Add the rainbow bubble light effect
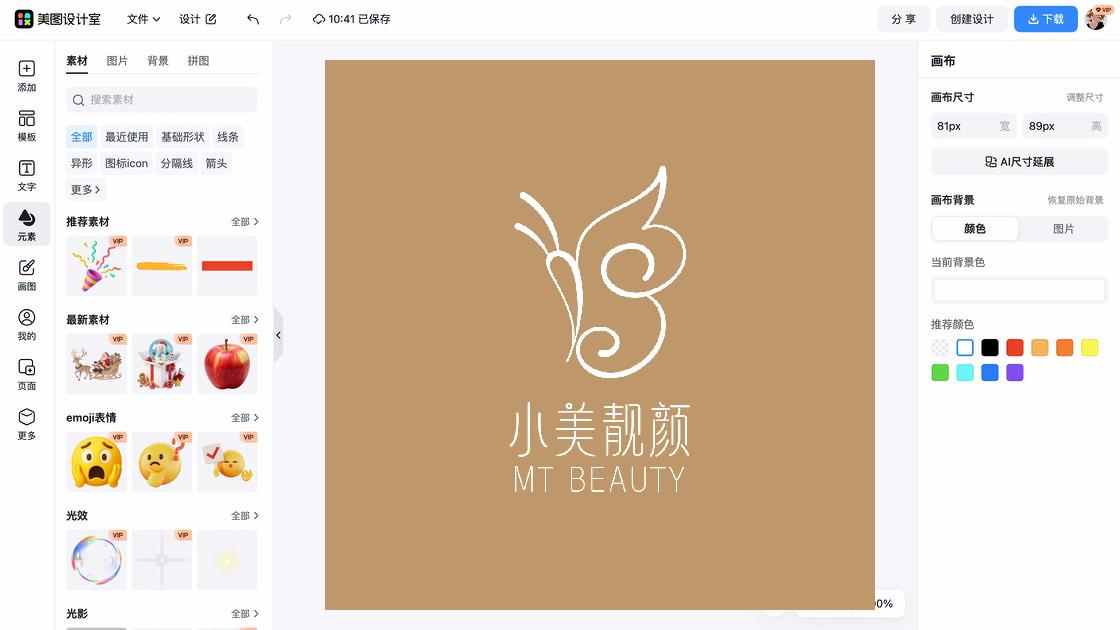The image size is (1120, 630). (x=96, y=559)
